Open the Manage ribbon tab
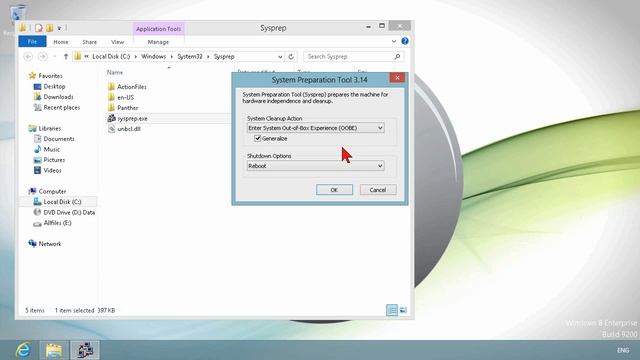 point(158,42)
